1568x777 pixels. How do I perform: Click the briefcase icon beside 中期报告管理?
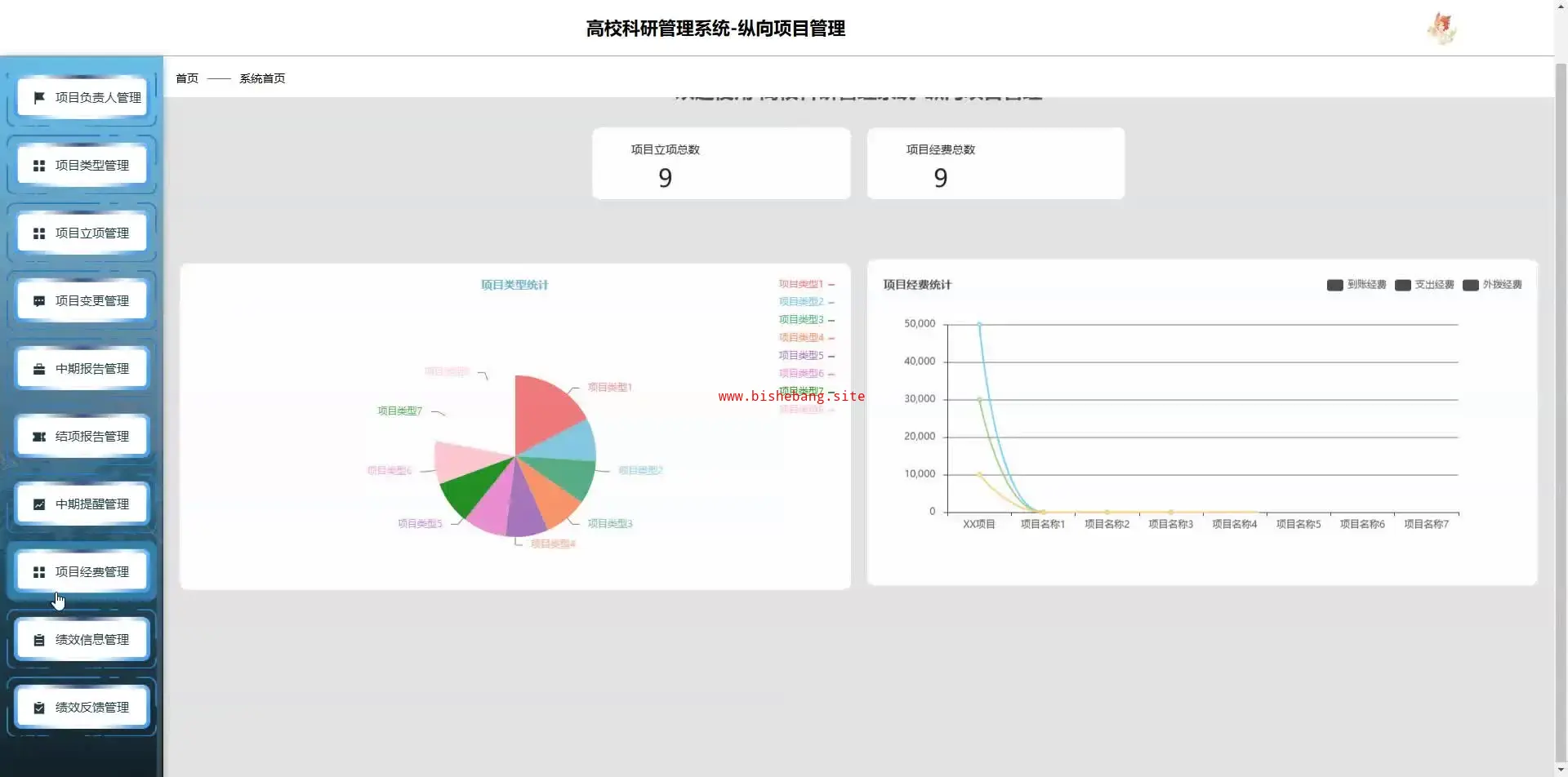click(38, 369)
